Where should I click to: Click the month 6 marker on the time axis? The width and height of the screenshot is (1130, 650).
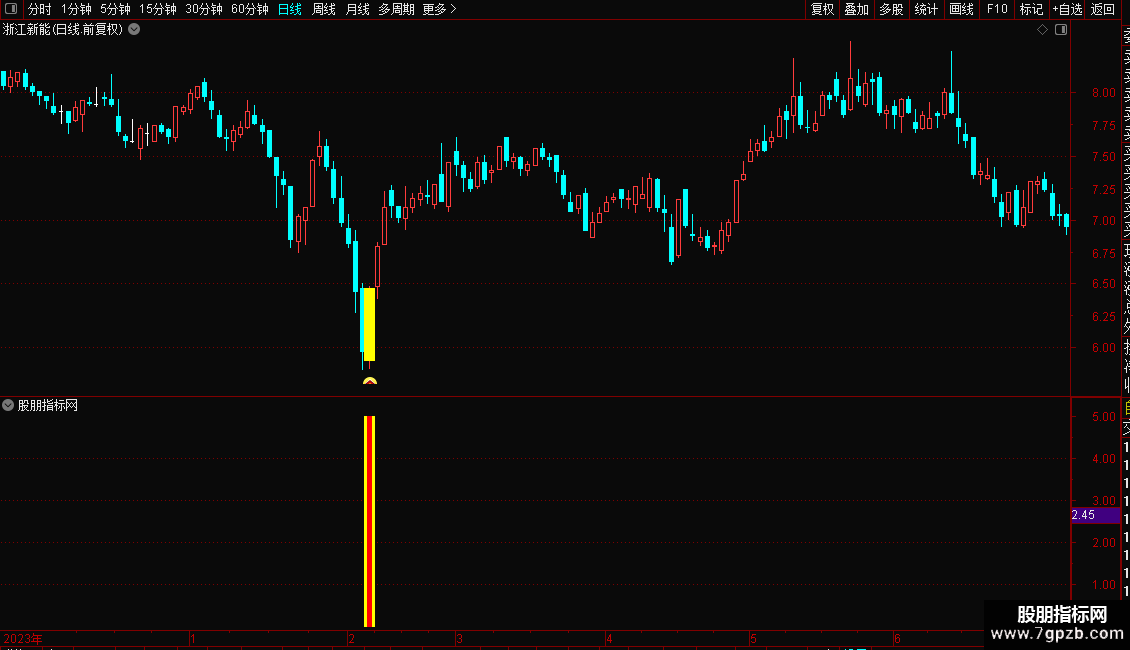(x=897, y=638)
